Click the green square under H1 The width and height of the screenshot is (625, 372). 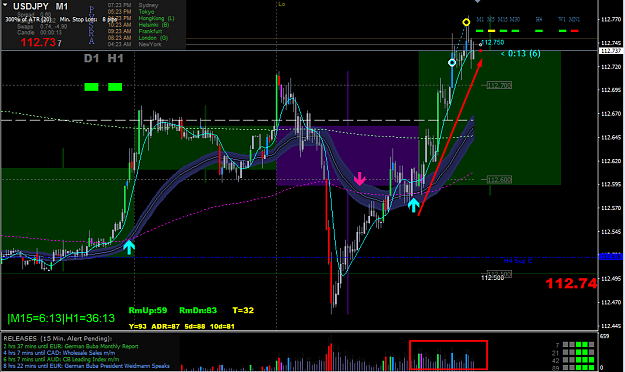[x=115, y=87]
